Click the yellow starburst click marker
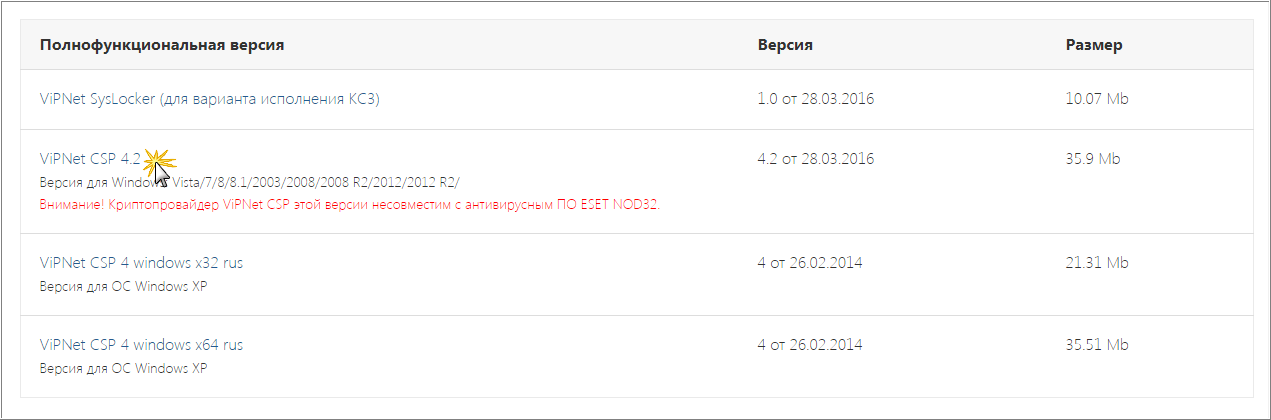Screen dimensions: 1271x420 click(x=159, y=160)
